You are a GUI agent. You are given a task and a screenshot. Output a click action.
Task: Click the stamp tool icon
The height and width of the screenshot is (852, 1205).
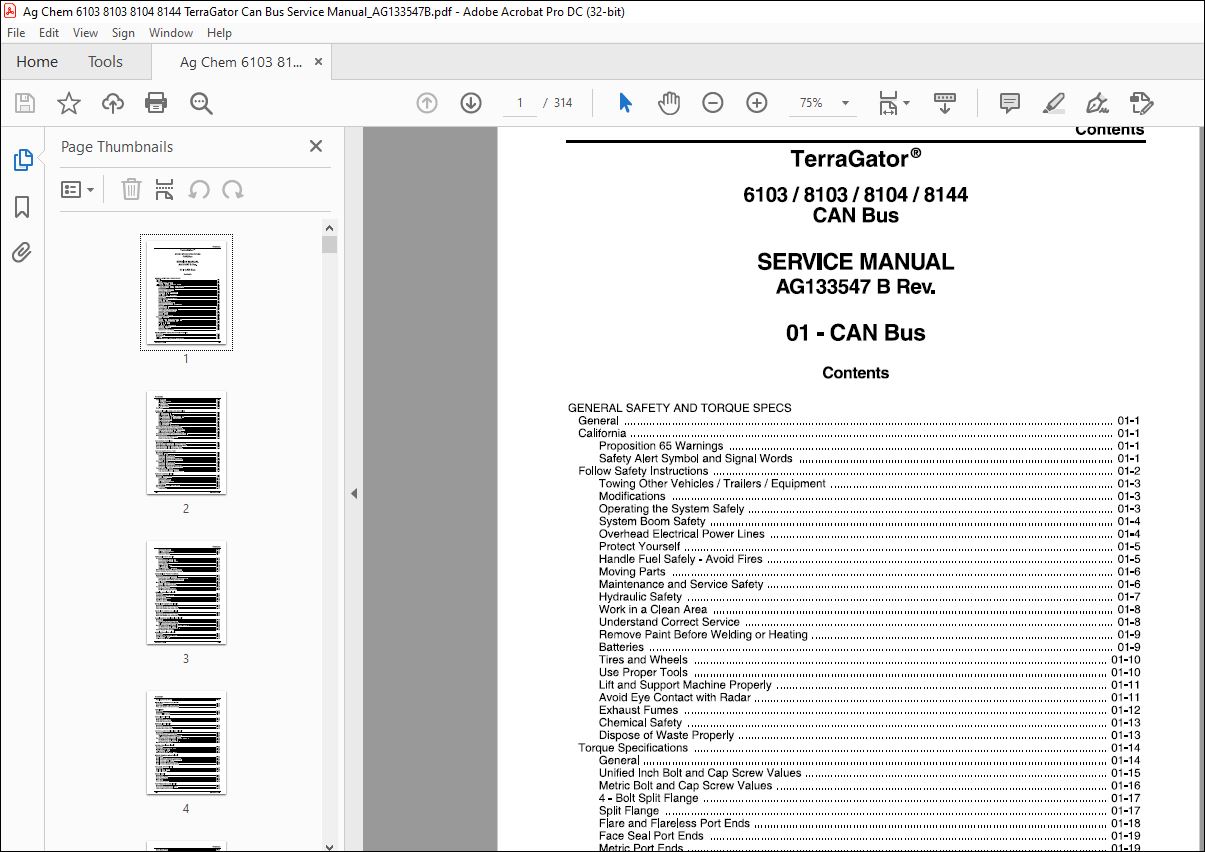[1141, 103]
